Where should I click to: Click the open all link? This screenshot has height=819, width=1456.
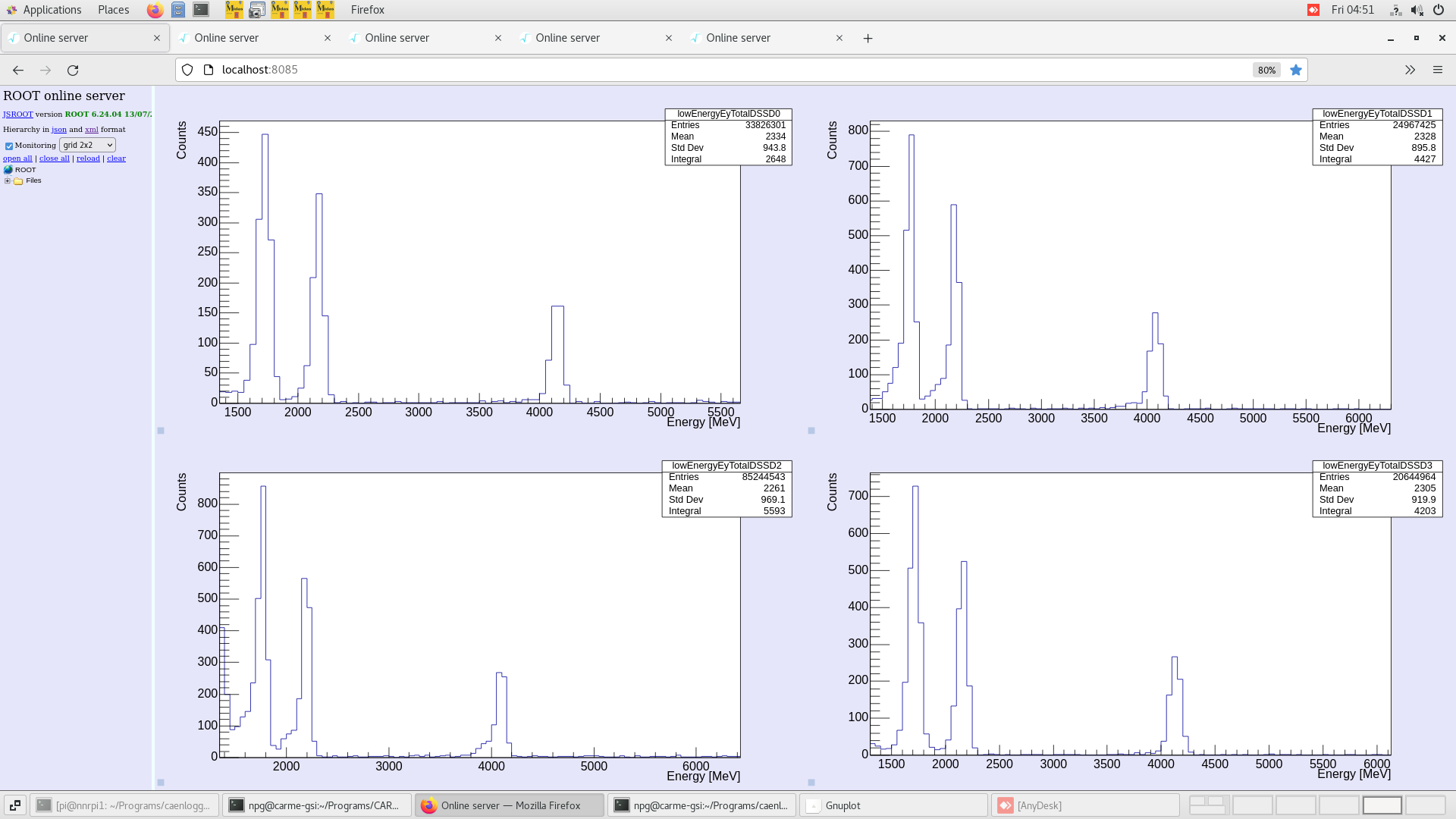(x=17, y=158)
